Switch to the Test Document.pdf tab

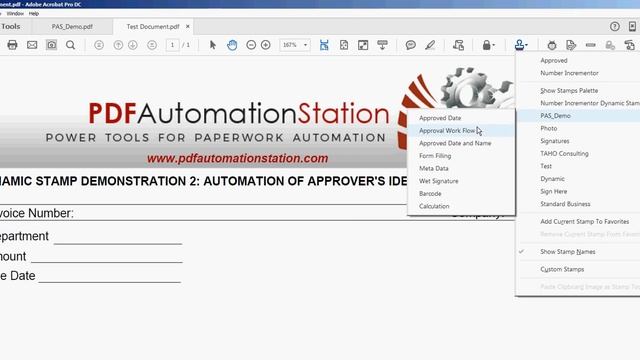click(x=153, y=27)
